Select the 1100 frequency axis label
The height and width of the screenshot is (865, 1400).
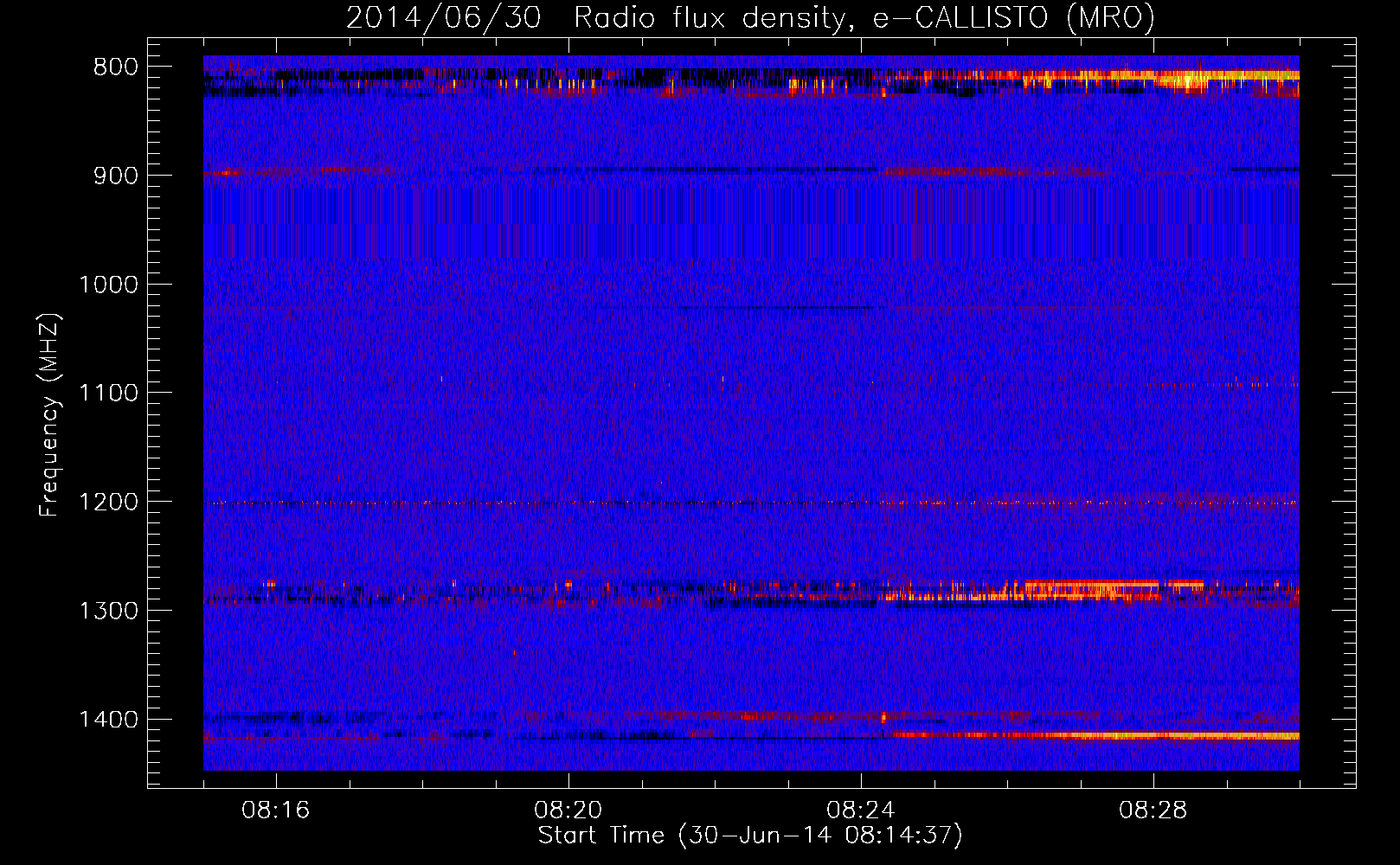pyautogui.click(x=108, y=394)
